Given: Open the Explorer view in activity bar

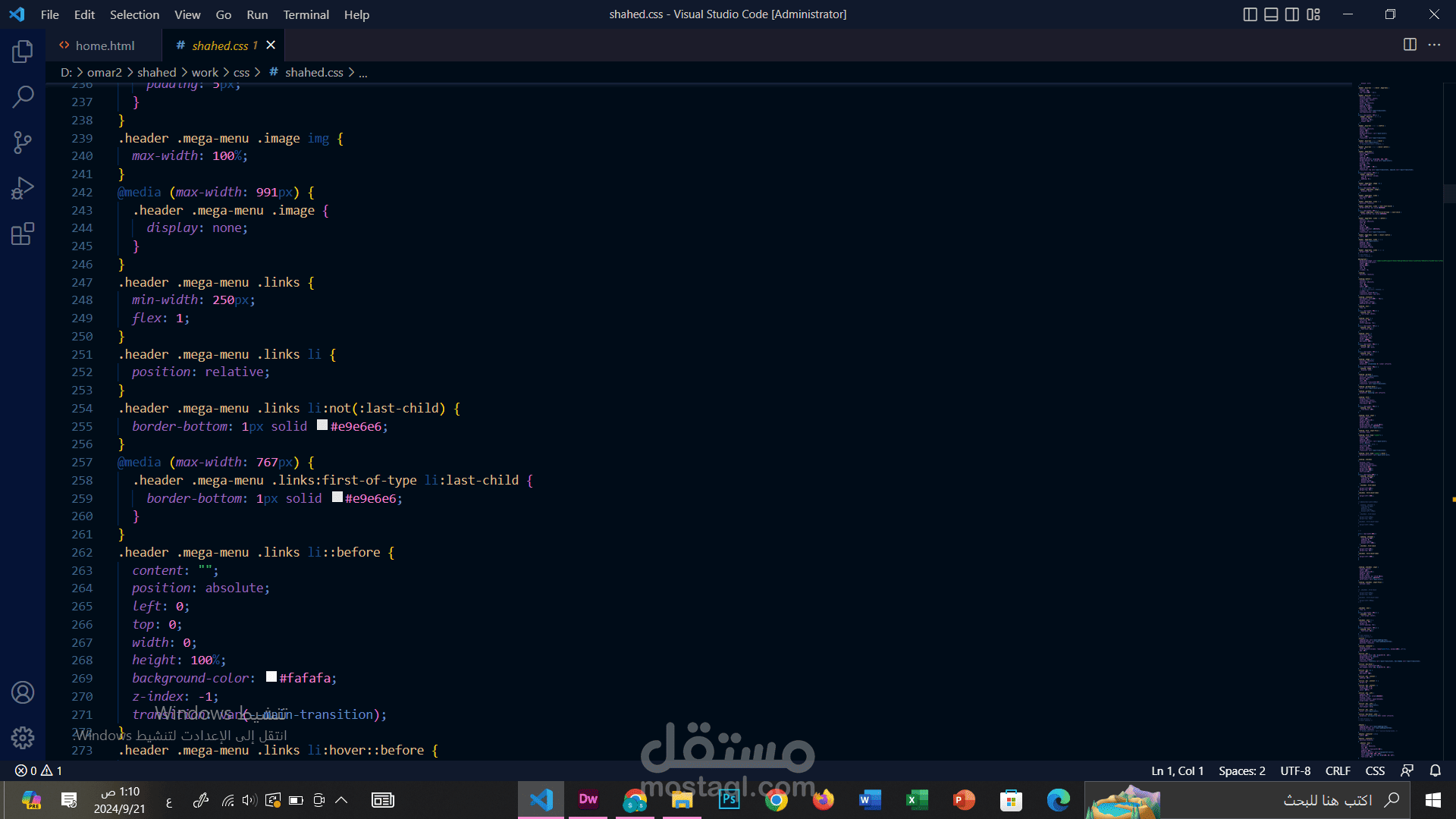Looking at the screenshot, I should click(23, 52).
